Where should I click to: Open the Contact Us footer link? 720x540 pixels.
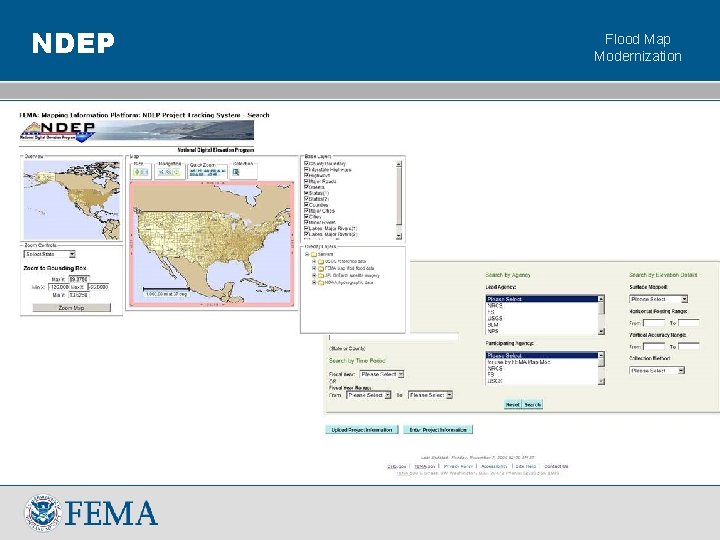tap(556, 467)
